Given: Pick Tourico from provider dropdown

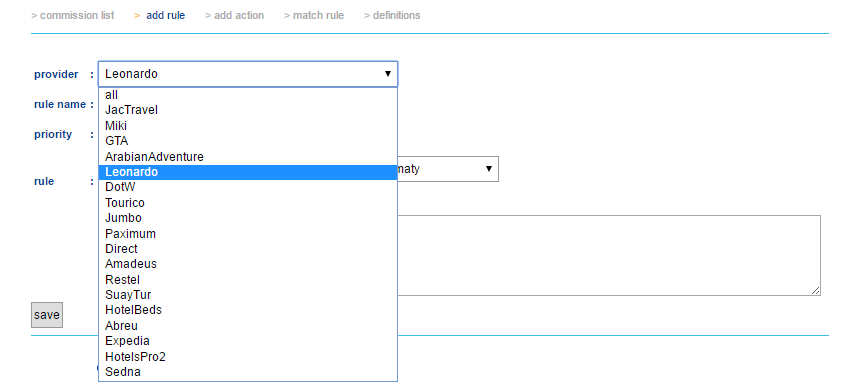Looking at the screenshot, I should tap(248, 203).
